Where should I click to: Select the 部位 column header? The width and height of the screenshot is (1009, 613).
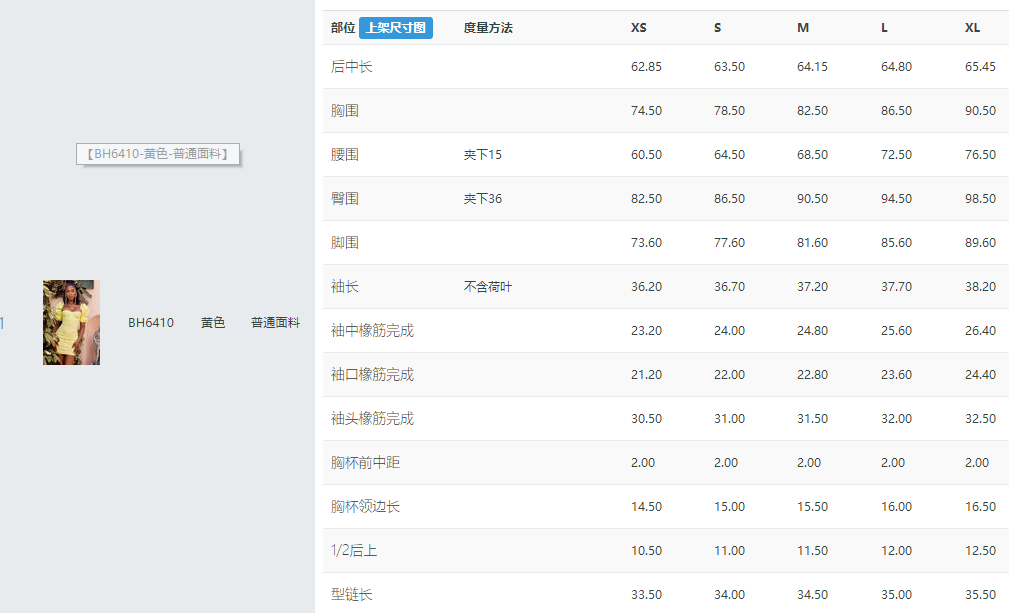(x=343, y=28)
